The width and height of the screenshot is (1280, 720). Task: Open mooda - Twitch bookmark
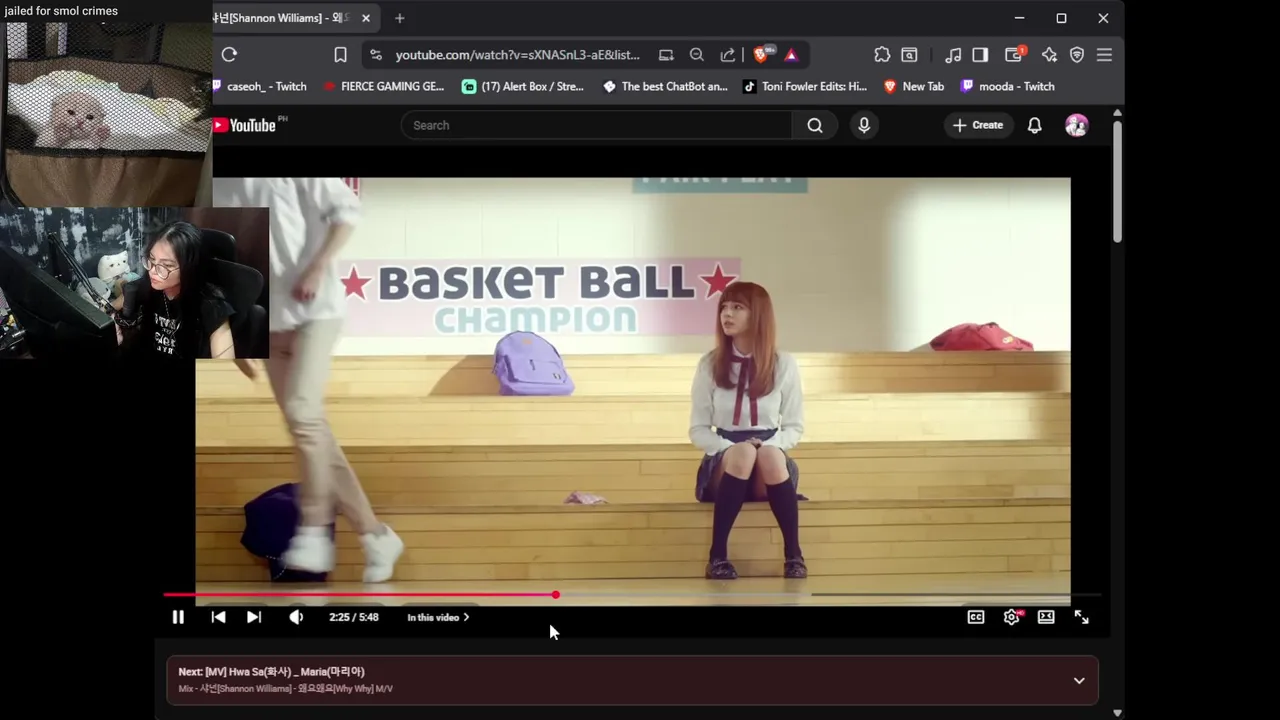tap(1007, 87)
